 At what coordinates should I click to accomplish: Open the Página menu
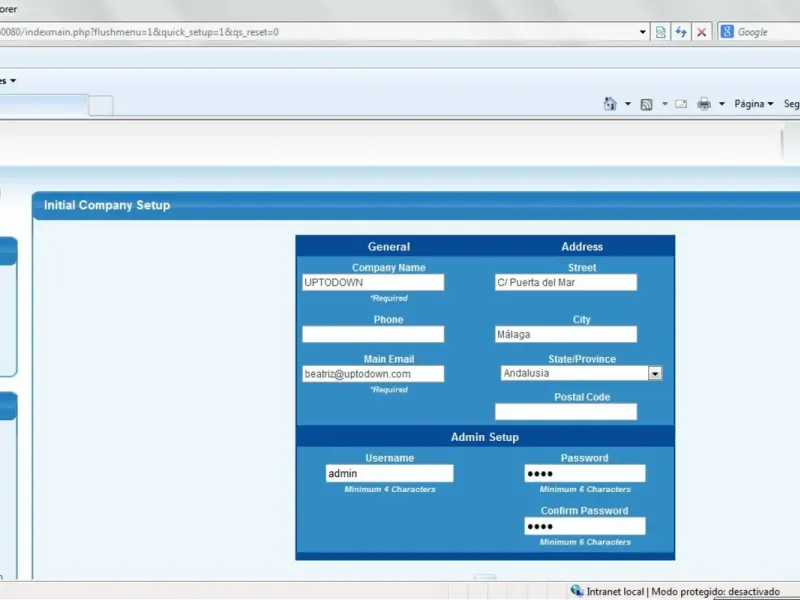click(x=754, y=104)
